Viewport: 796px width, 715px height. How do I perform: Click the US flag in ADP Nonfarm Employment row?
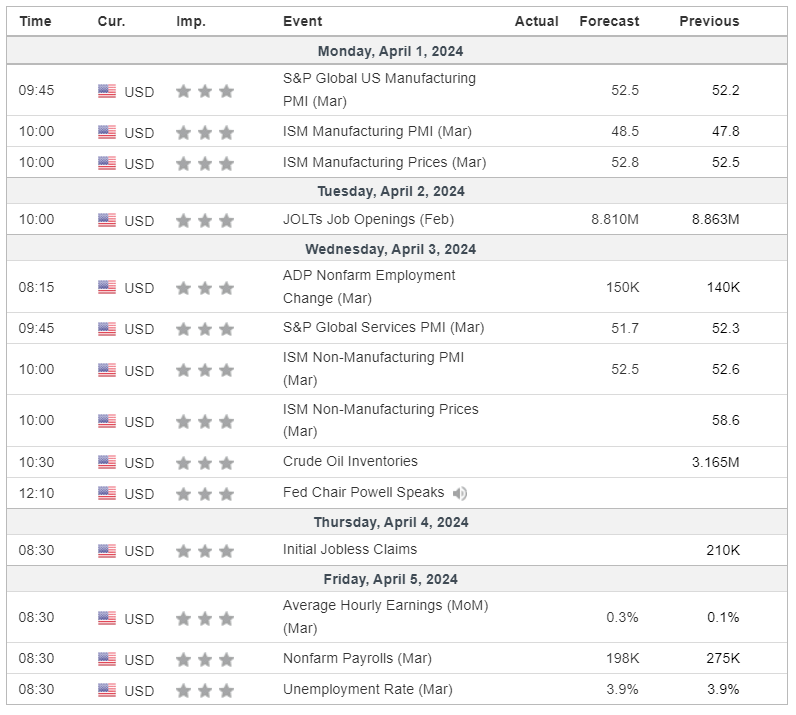click(107, 287)
